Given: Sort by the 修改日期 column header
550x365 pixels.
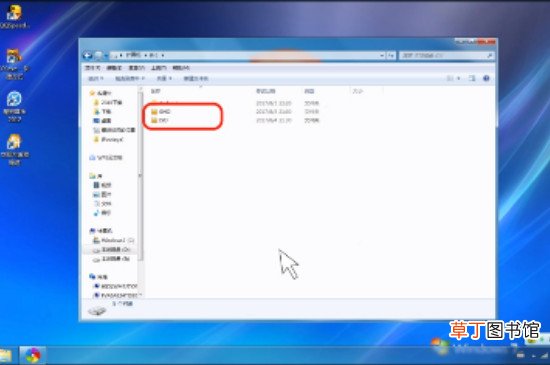Looking at the screenshot, I should tap(266, 91).
